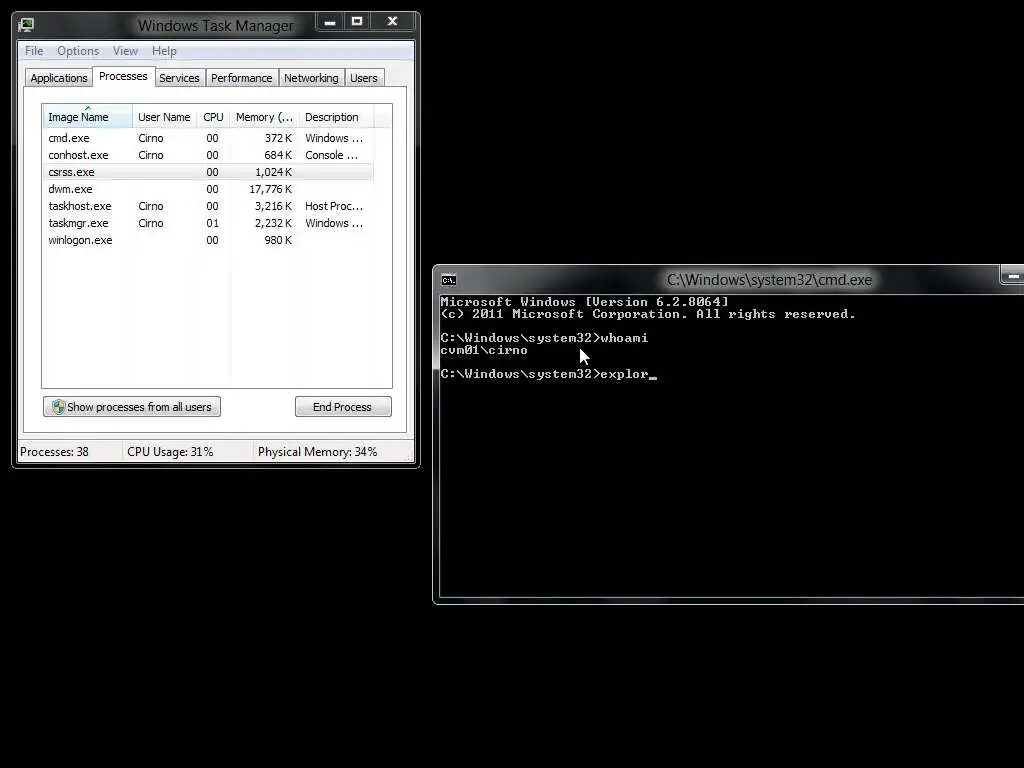The width and height of the screenshot is (1024, 768).
Task: Close the Task Manager window
Action: click(x=392, y=22)
